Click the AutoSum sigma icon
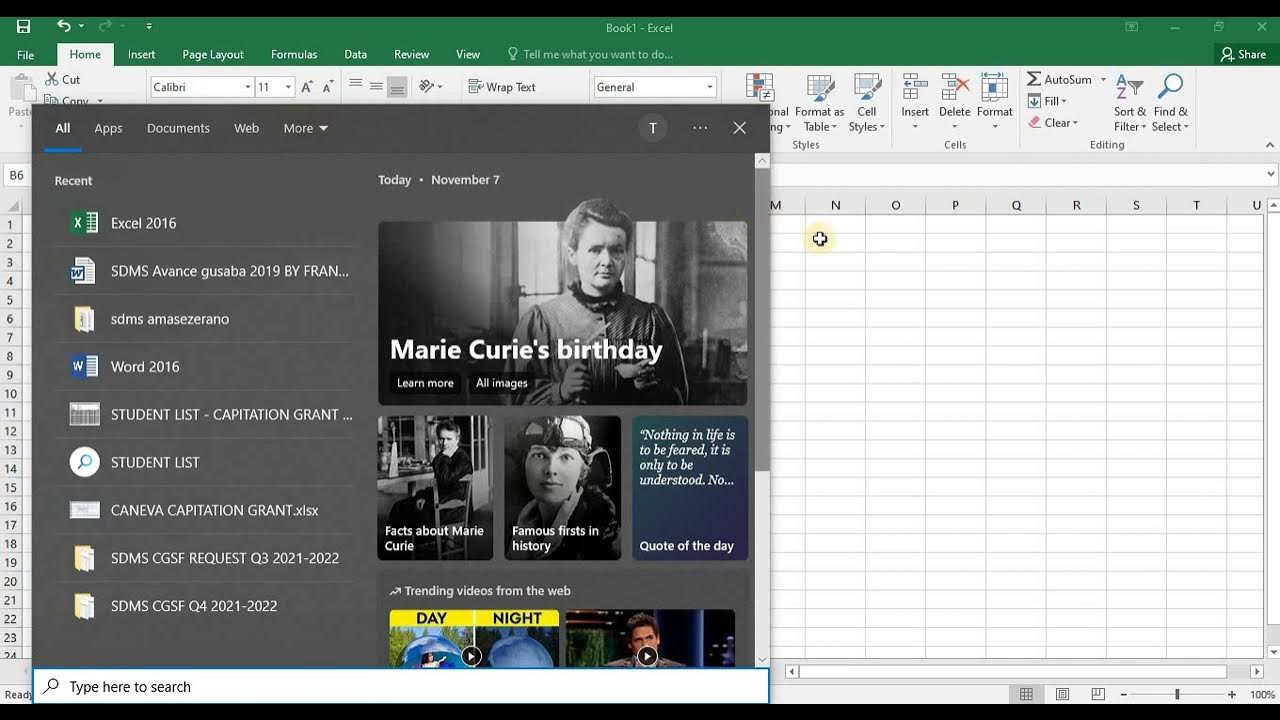Screen dimensions: 1280x720 [1034, 79]
